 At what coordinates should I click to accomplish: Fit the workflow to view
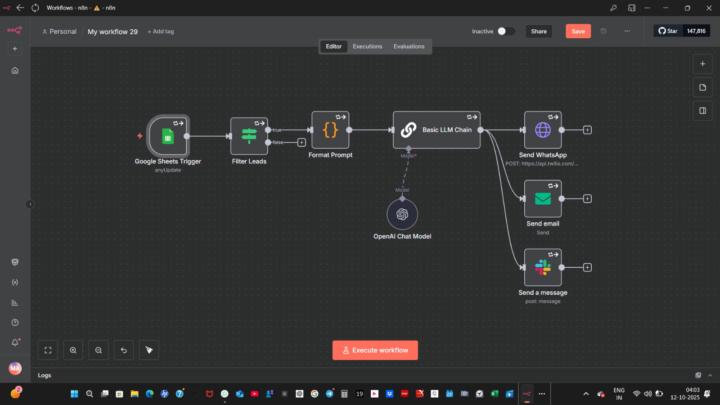click(x=47, y=350)
